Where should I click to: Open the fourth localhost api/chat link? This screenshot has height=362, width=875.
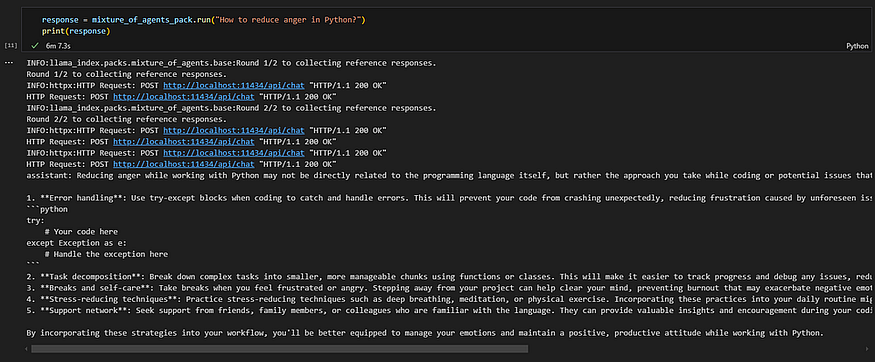coord(184,142)
